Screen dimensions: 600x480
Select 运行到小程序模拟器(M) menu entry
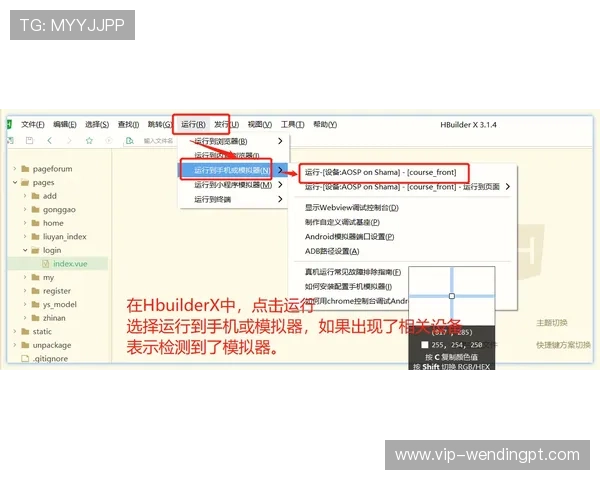[x=234, y=184]
